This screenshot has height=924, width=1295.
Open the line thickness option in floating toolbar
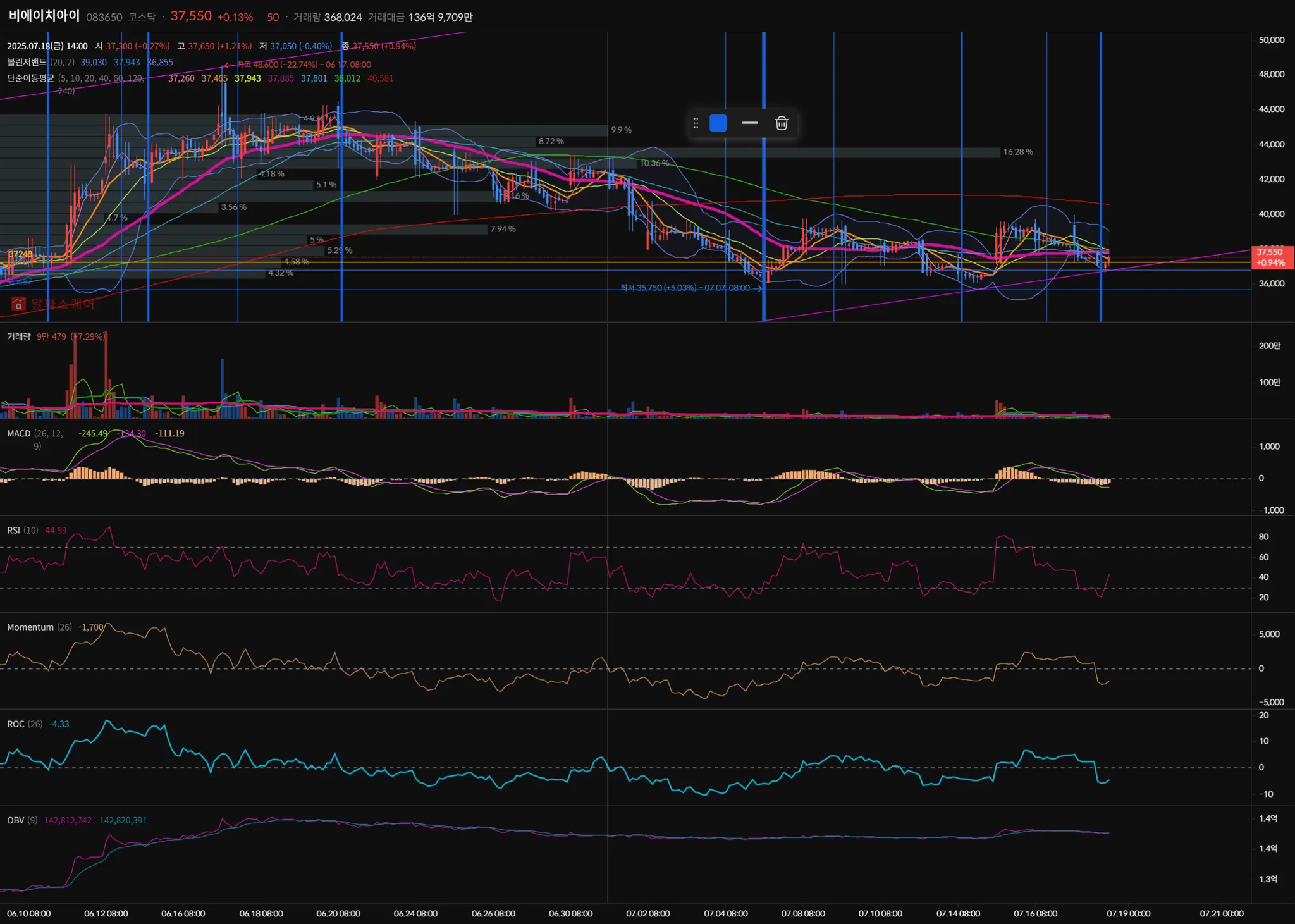click(750, 123)
